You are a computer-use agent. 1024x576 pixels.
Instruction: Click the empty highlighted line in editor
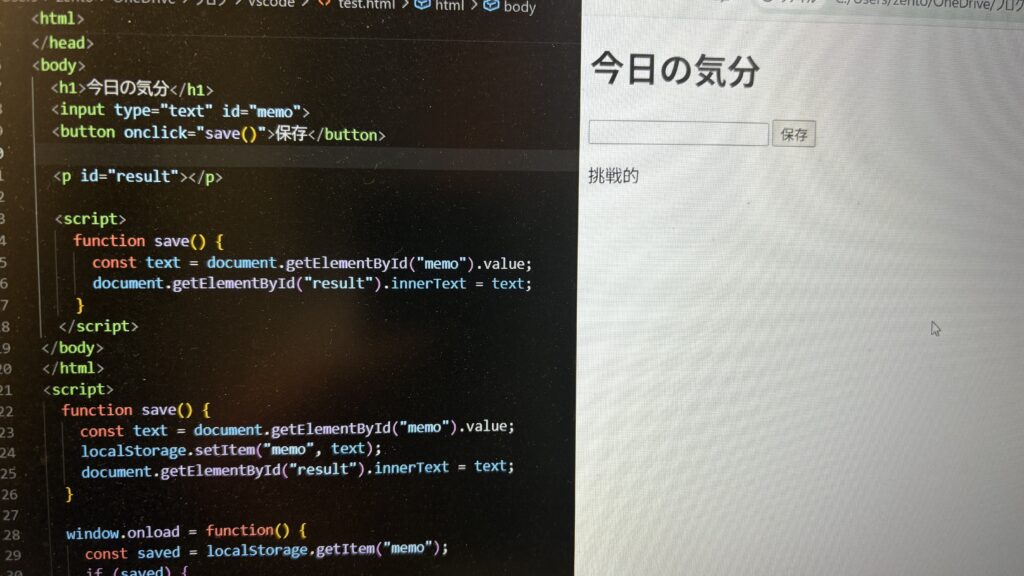(x=300, y=156)
